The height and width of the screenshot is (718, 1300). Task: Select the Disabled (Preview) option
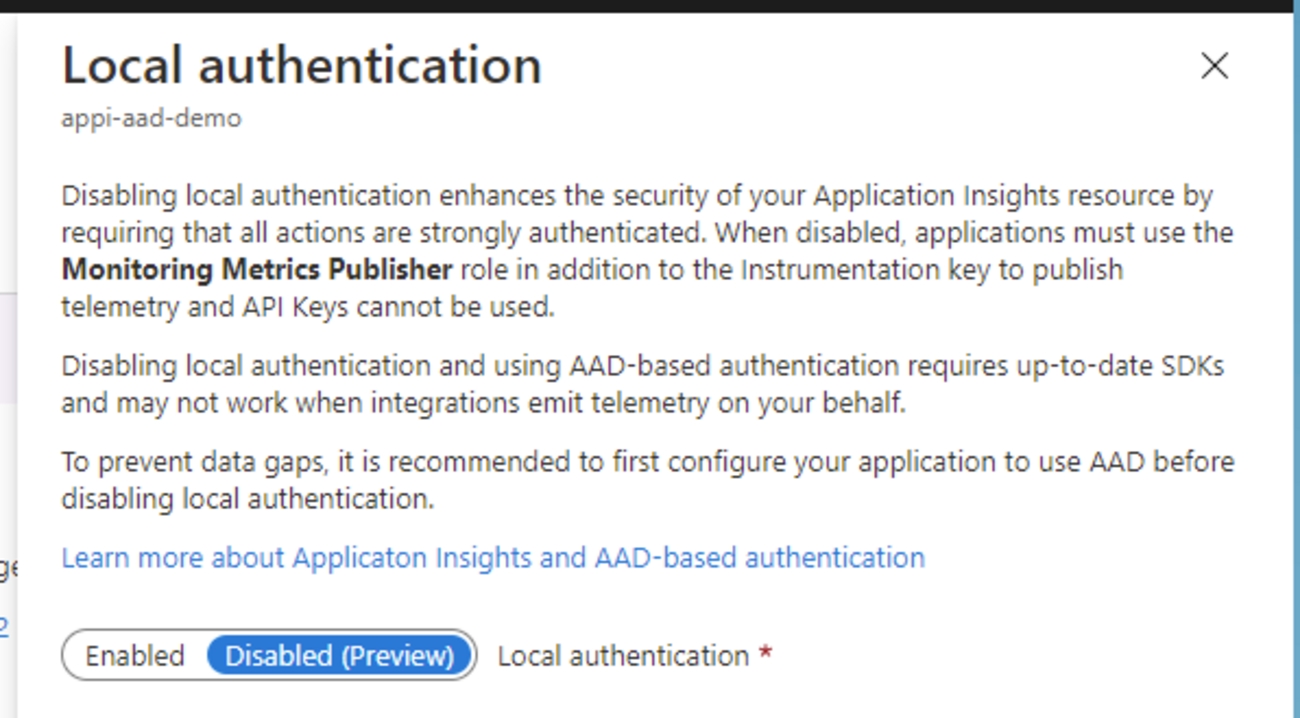(339, 656)
